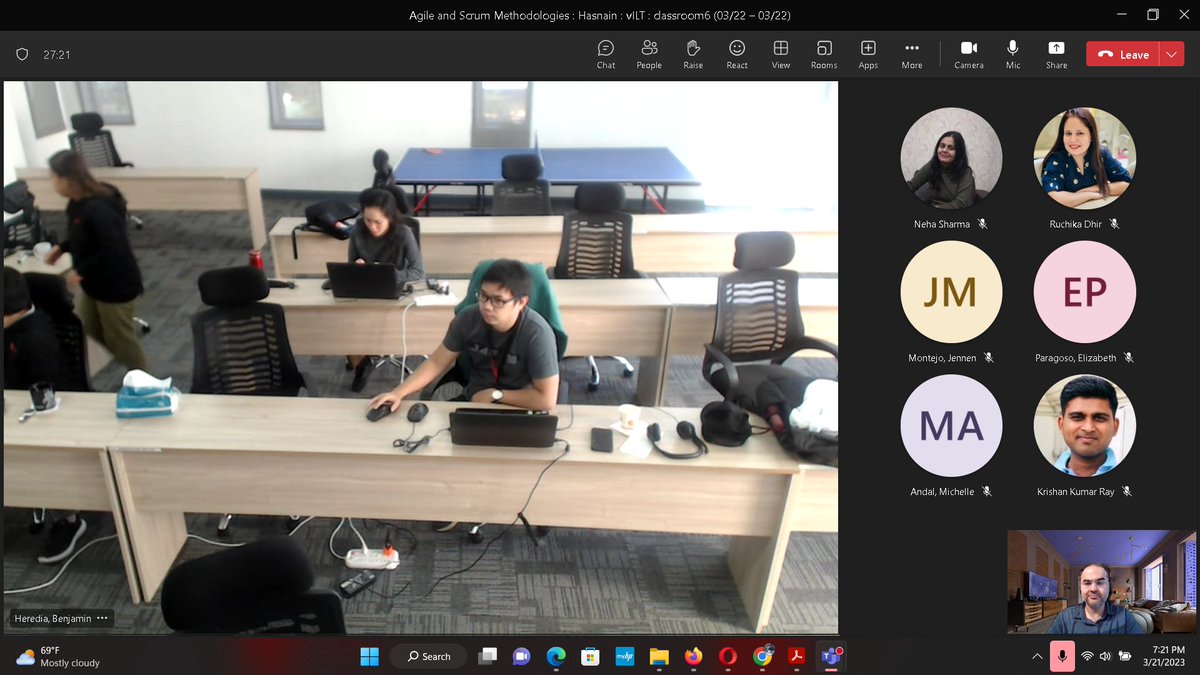Open the People participants list
This screenshot has width=1200, height=675.
[649, 54]
